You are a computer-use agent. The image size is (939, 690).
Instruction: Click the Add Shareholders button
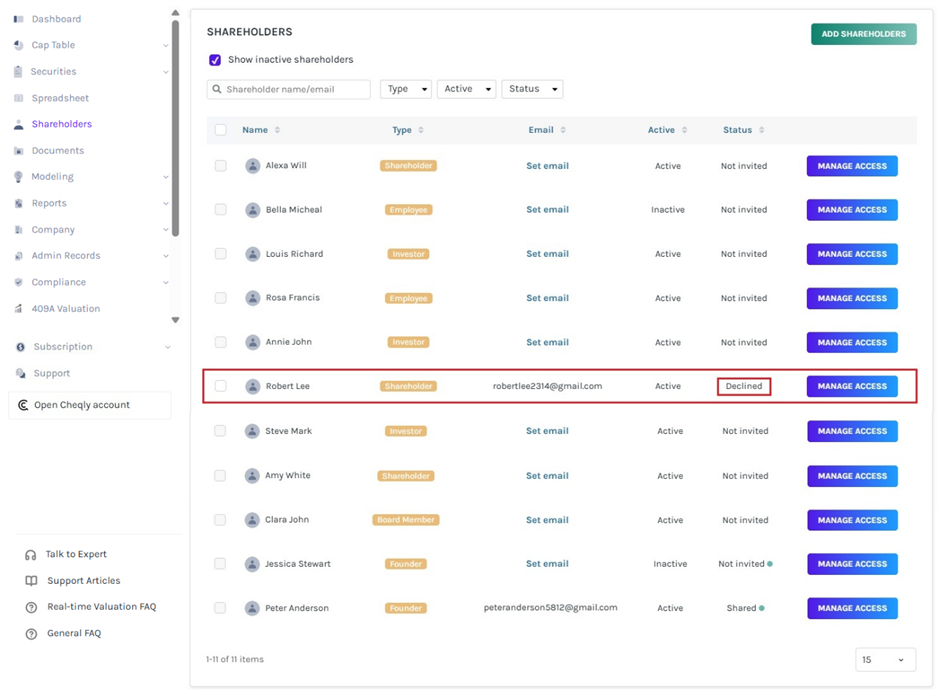[864, 34]
